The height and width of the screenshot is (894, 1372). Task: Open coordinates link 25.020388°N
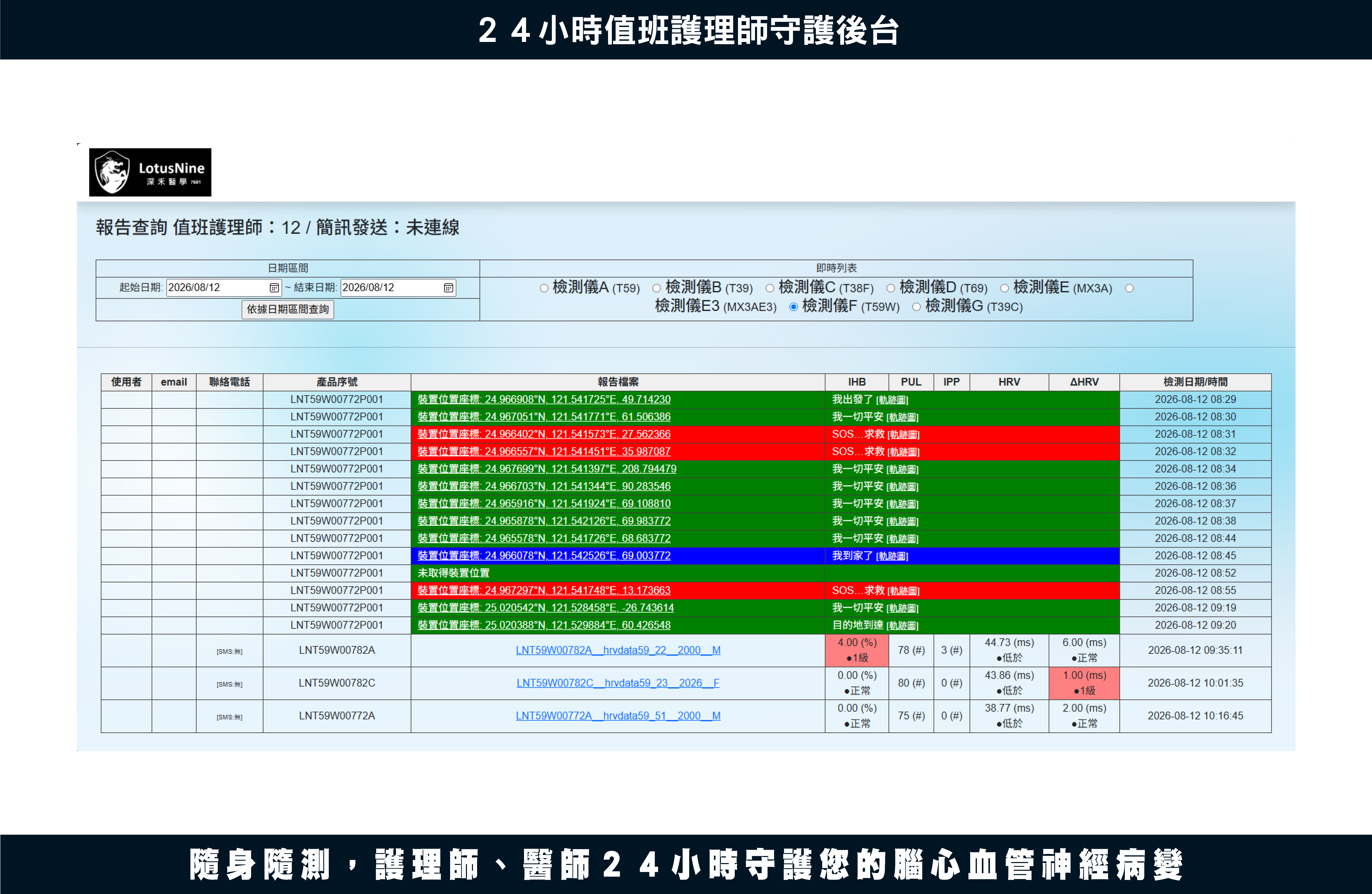pos(544,625)
